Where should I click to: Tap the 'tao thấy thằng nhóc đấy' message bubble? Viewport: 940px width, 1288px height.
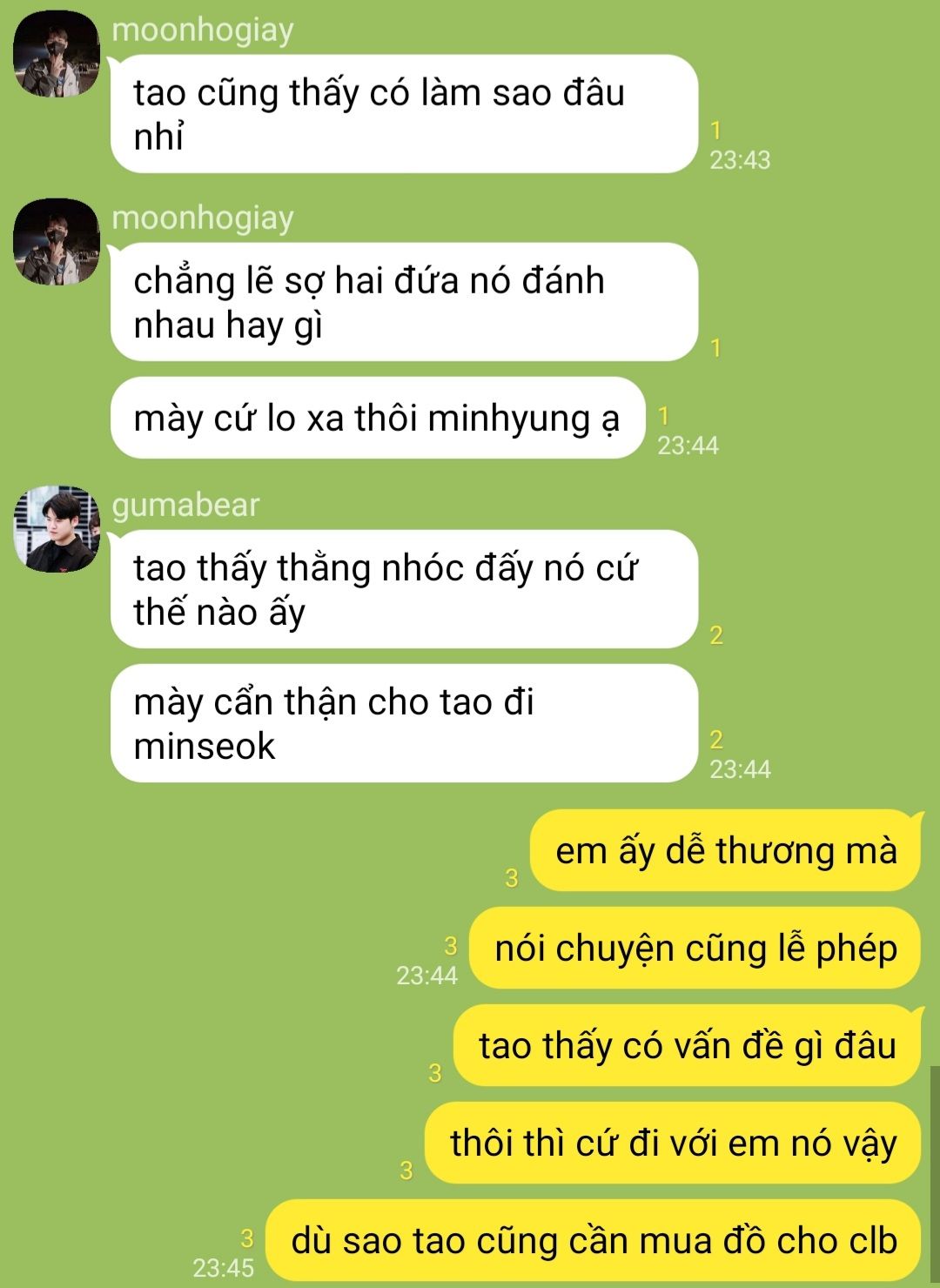(405, 589)
